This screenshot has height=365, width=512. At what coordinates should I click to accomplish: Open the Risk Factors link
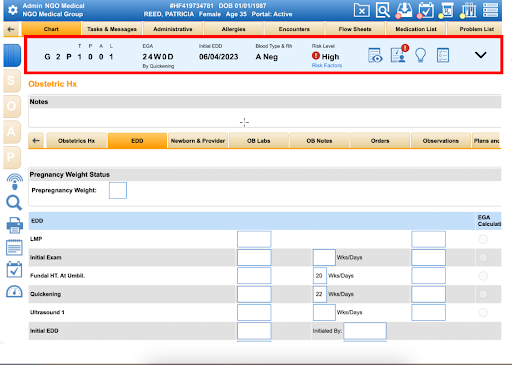[327, 65]
